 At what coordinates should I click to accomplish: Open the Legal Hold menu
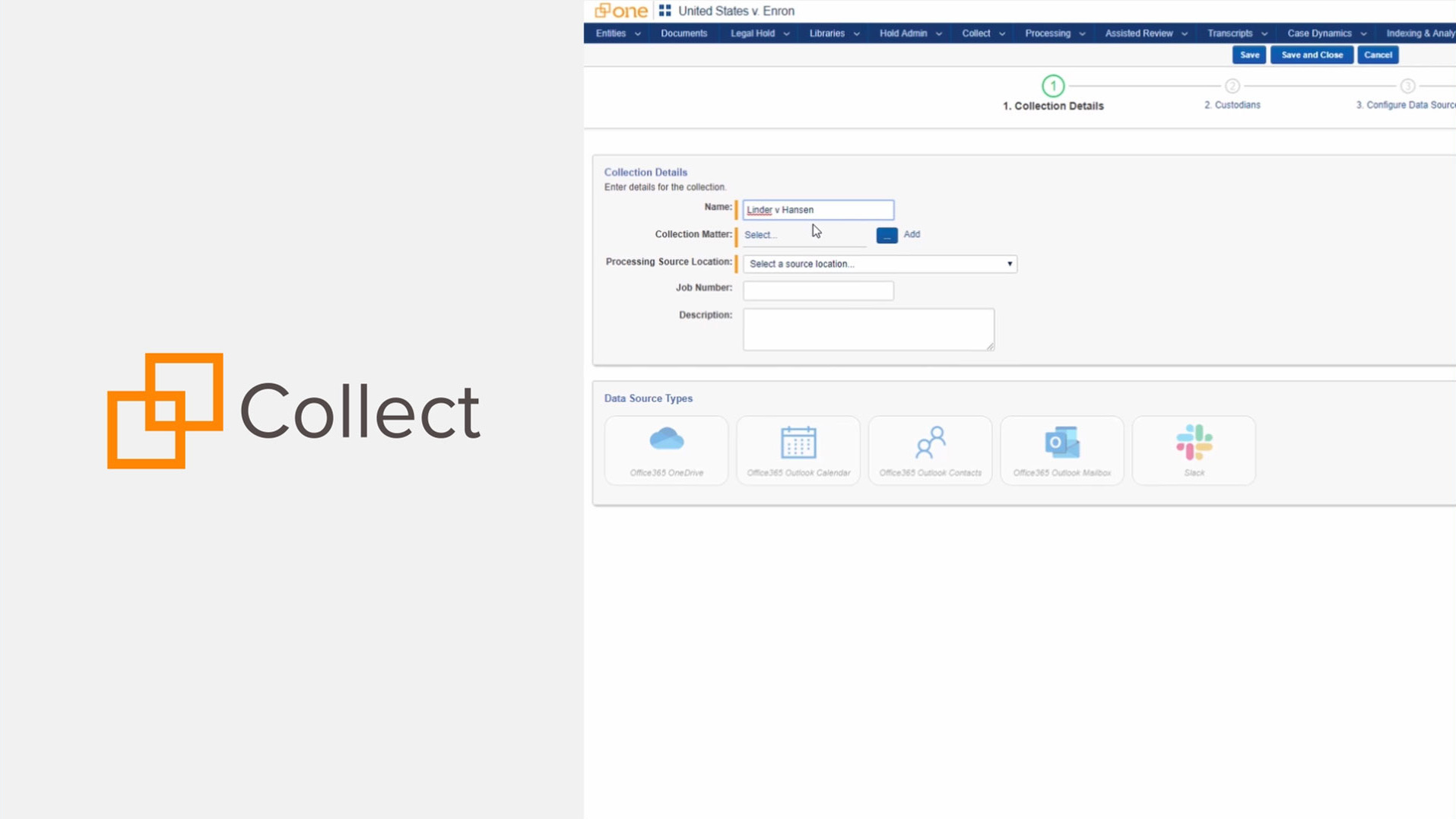[752, 33]
